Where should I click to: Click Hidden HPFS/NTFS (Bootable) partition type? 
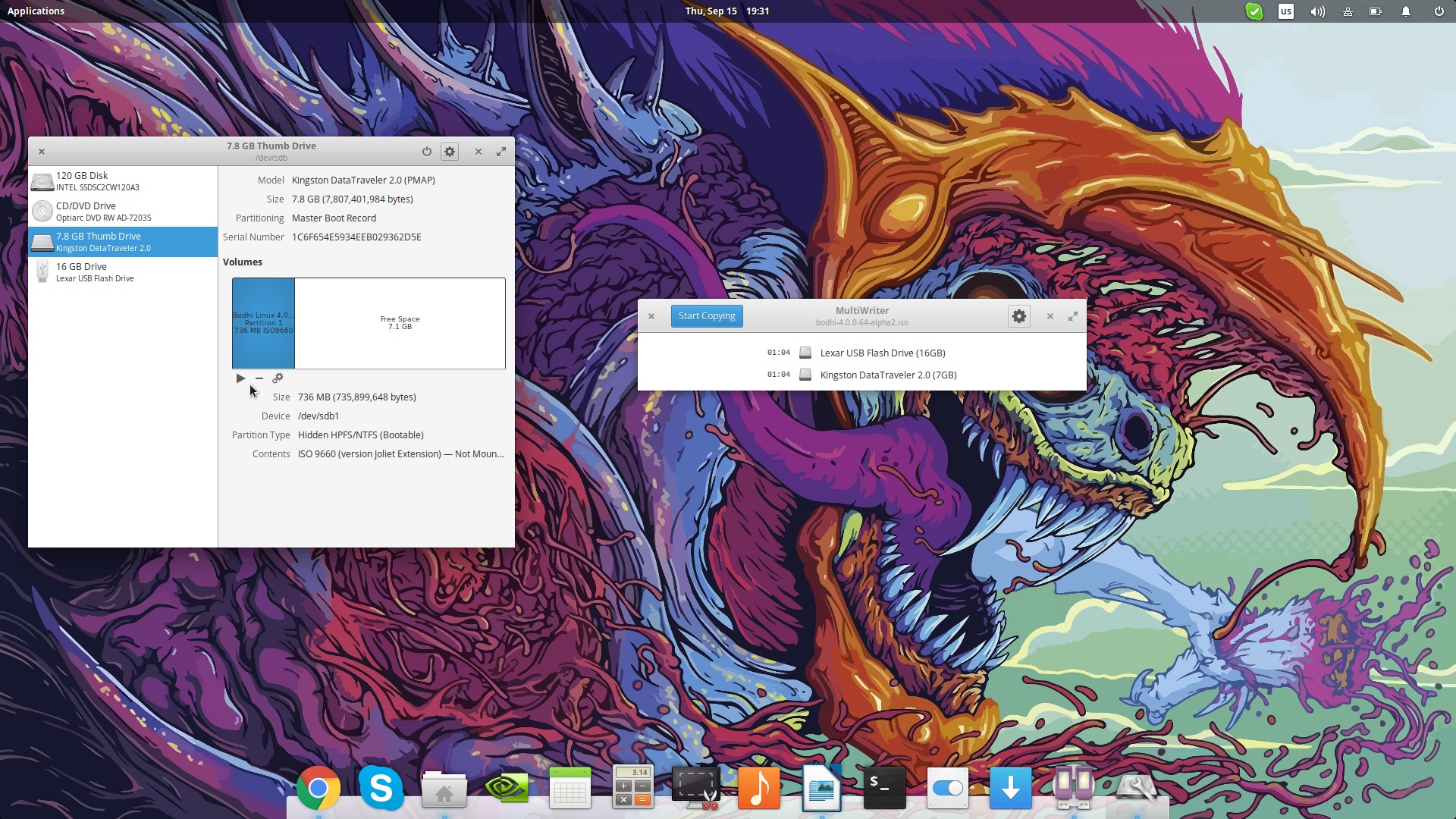[361, 435]
